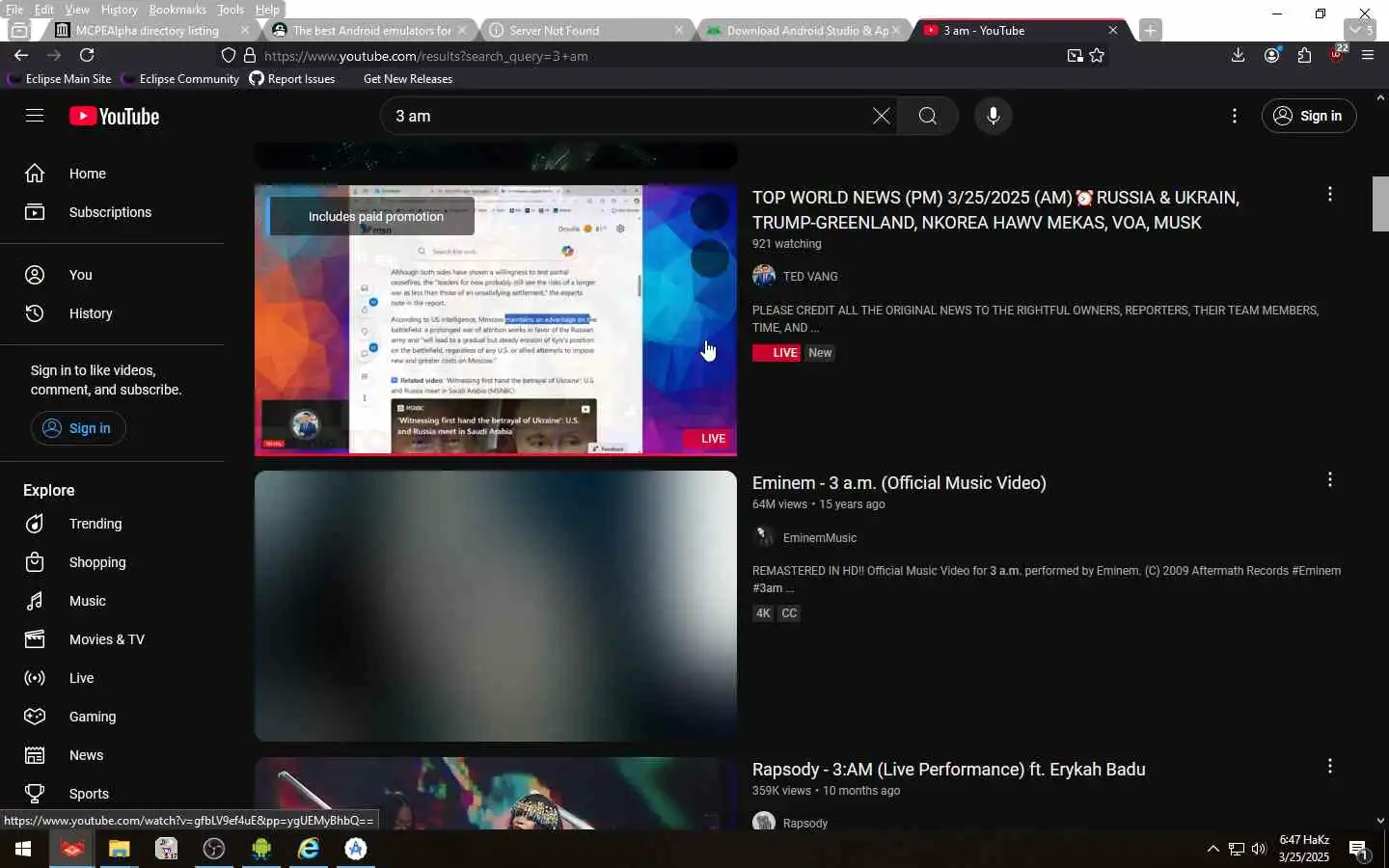The height and width of the screenshot is (868, 1389).
Task: Open the Help menu
Action: click(267, 10)
